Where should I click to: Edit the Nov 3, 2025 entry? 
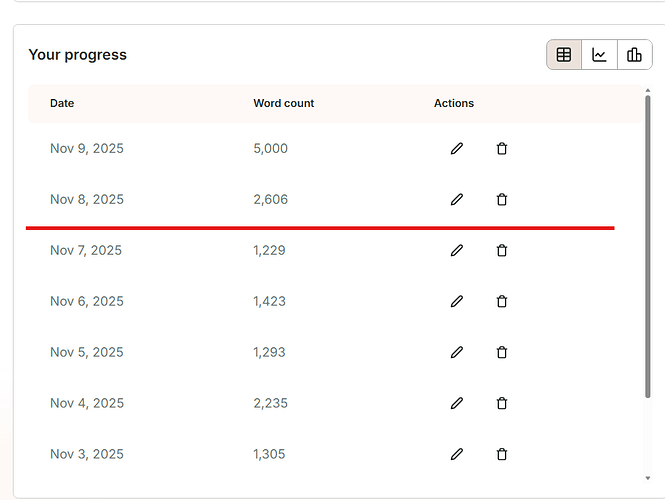tap(457, 454)
